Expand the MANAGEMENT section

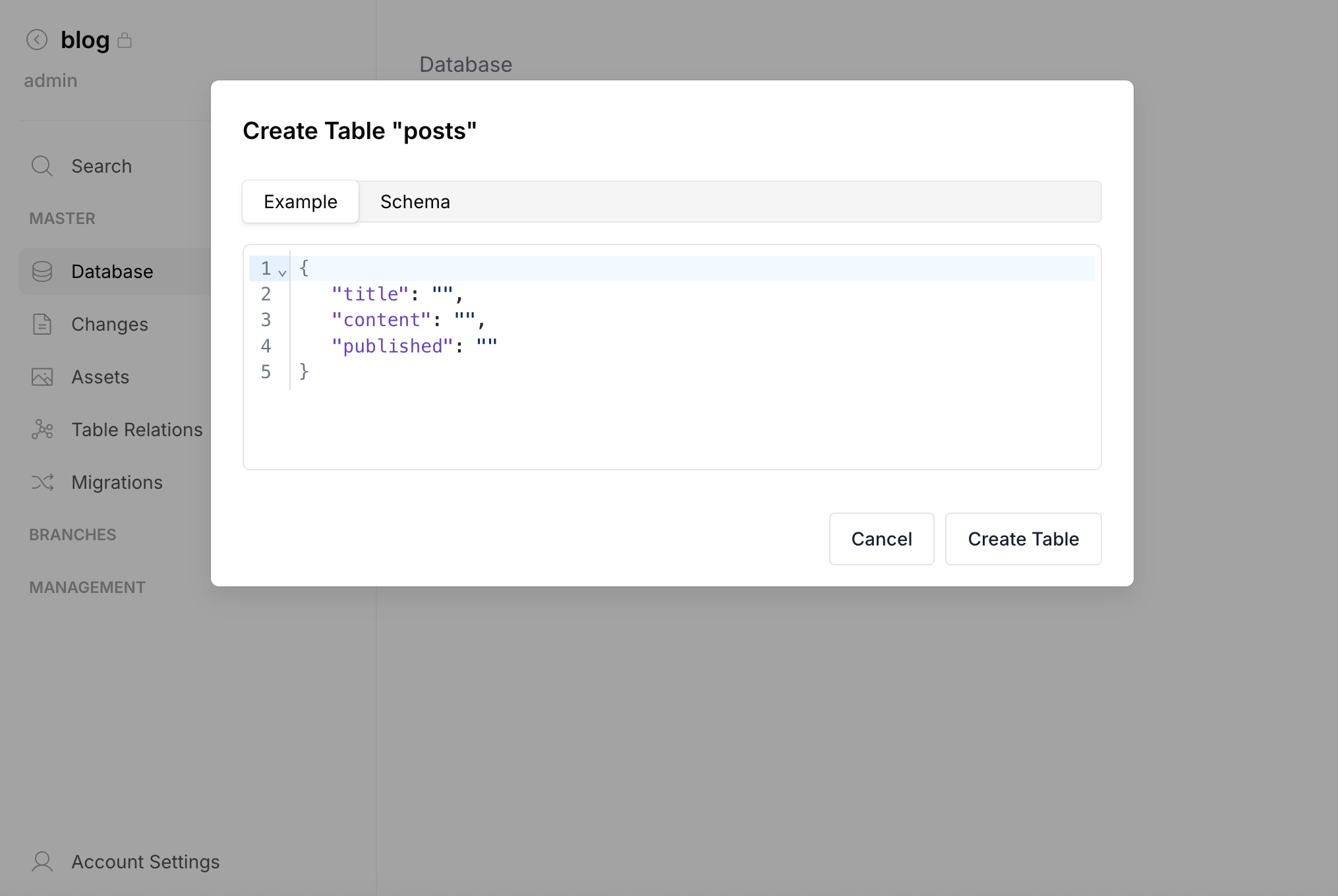pos(86,586)
